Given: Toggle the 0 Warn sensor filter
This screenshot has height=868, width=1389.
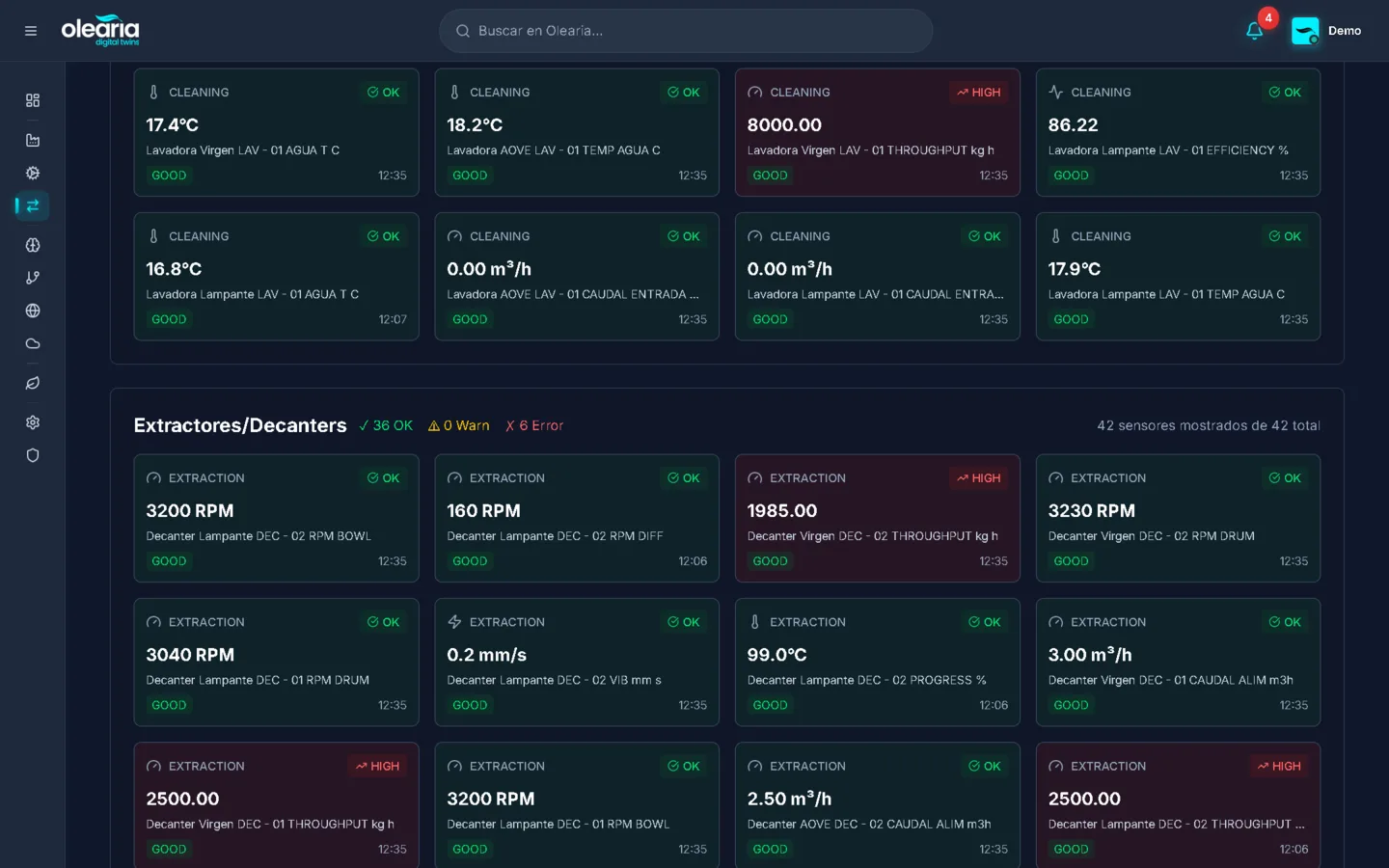Looking at the screenshot, I should pyautogui.click(x=459, y=425).
